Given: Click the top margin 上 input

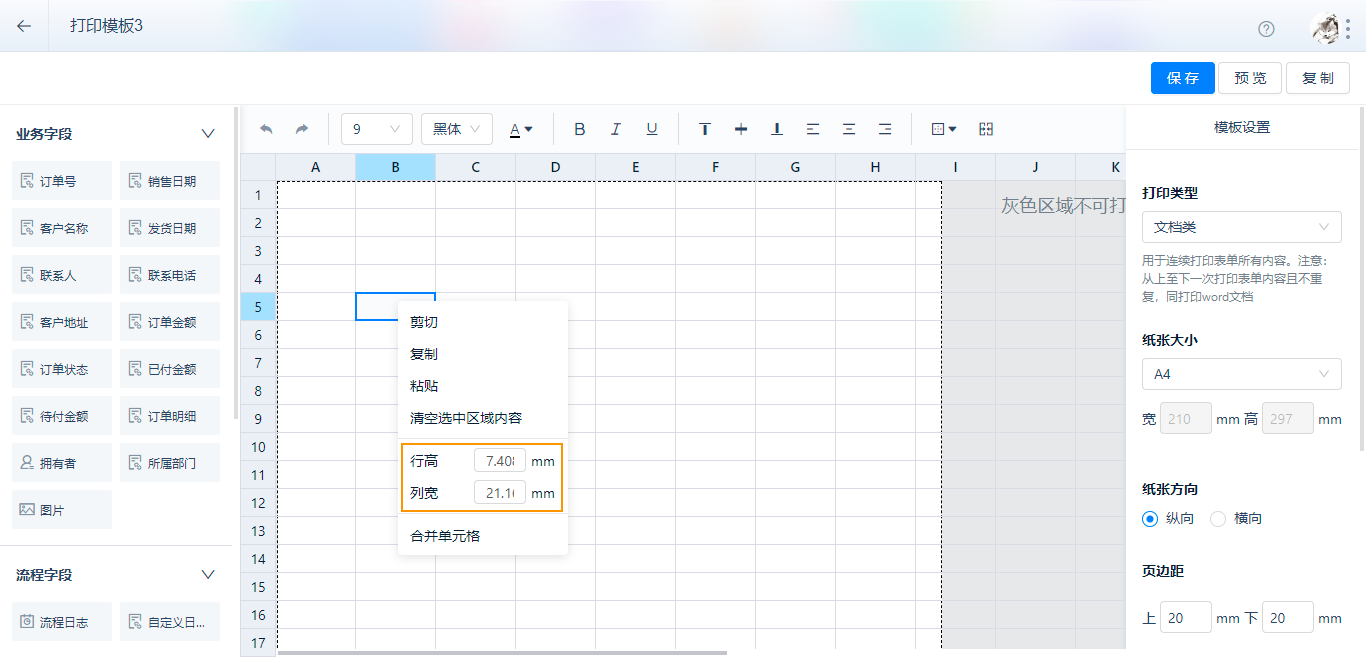Looking at the screenshot, I should pyautogui.click(x=1186, y=618).
